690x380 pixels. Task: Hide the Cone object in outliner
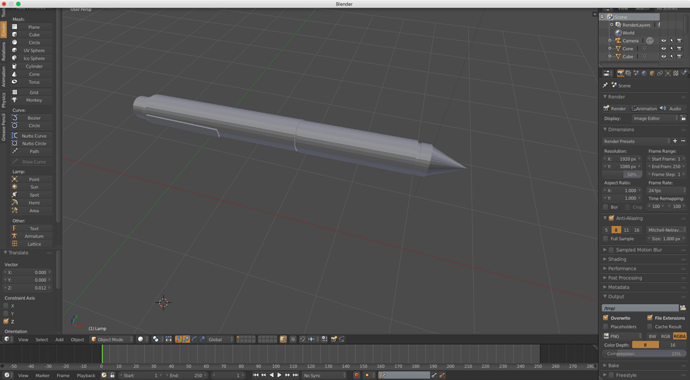[x=663, y=49]
